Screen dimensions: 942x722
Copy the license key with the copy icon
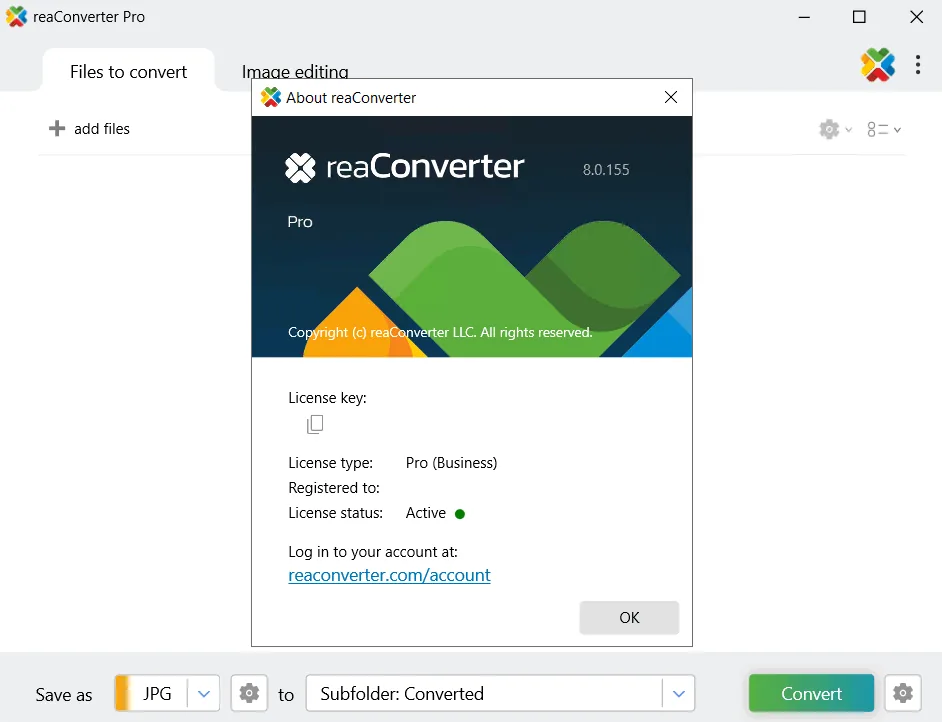click(315, 424)
